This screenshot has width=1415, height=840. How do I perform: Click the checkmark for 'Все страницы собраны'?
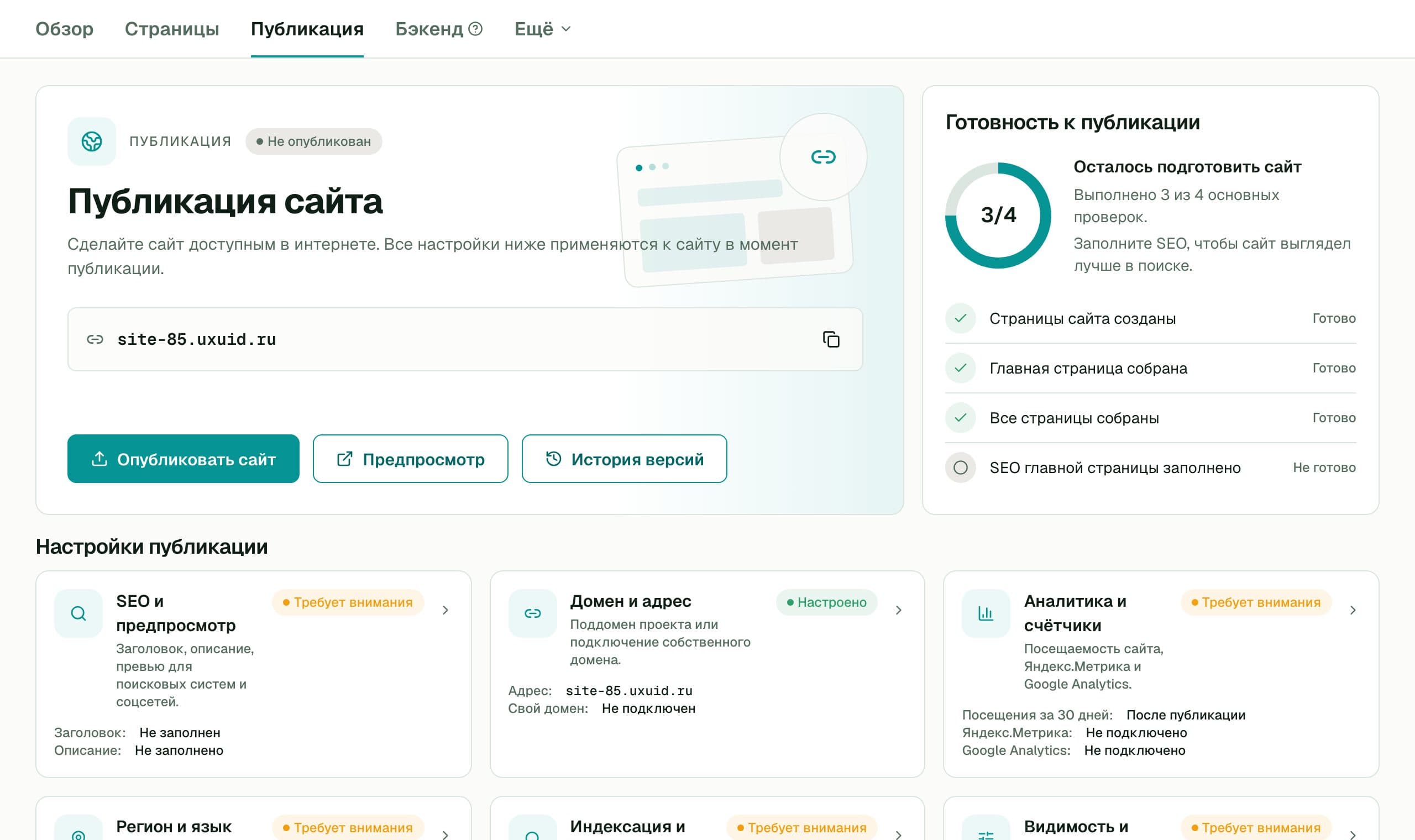point(961,418)
